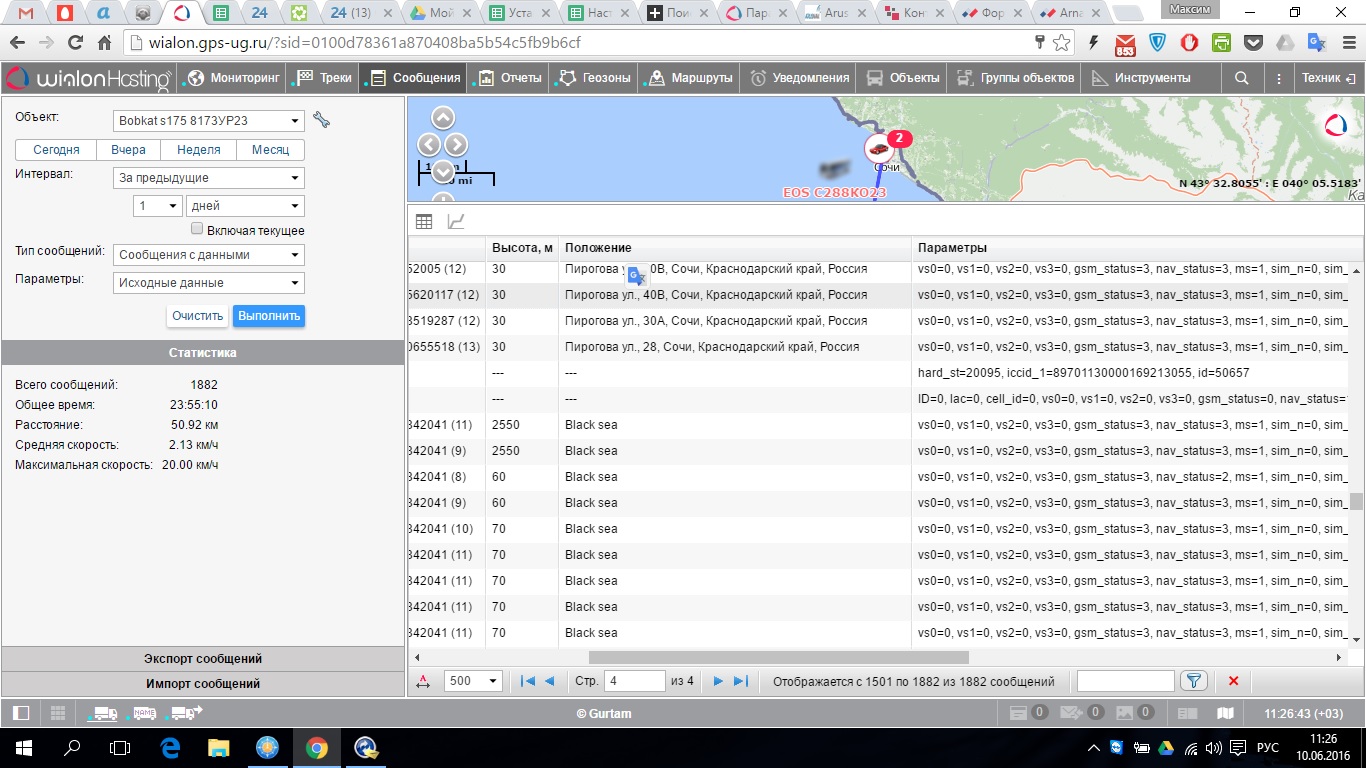Go to the next page arrow
Image resolution: width=1366 pixels, height=768 pixels.
(718, 681)
